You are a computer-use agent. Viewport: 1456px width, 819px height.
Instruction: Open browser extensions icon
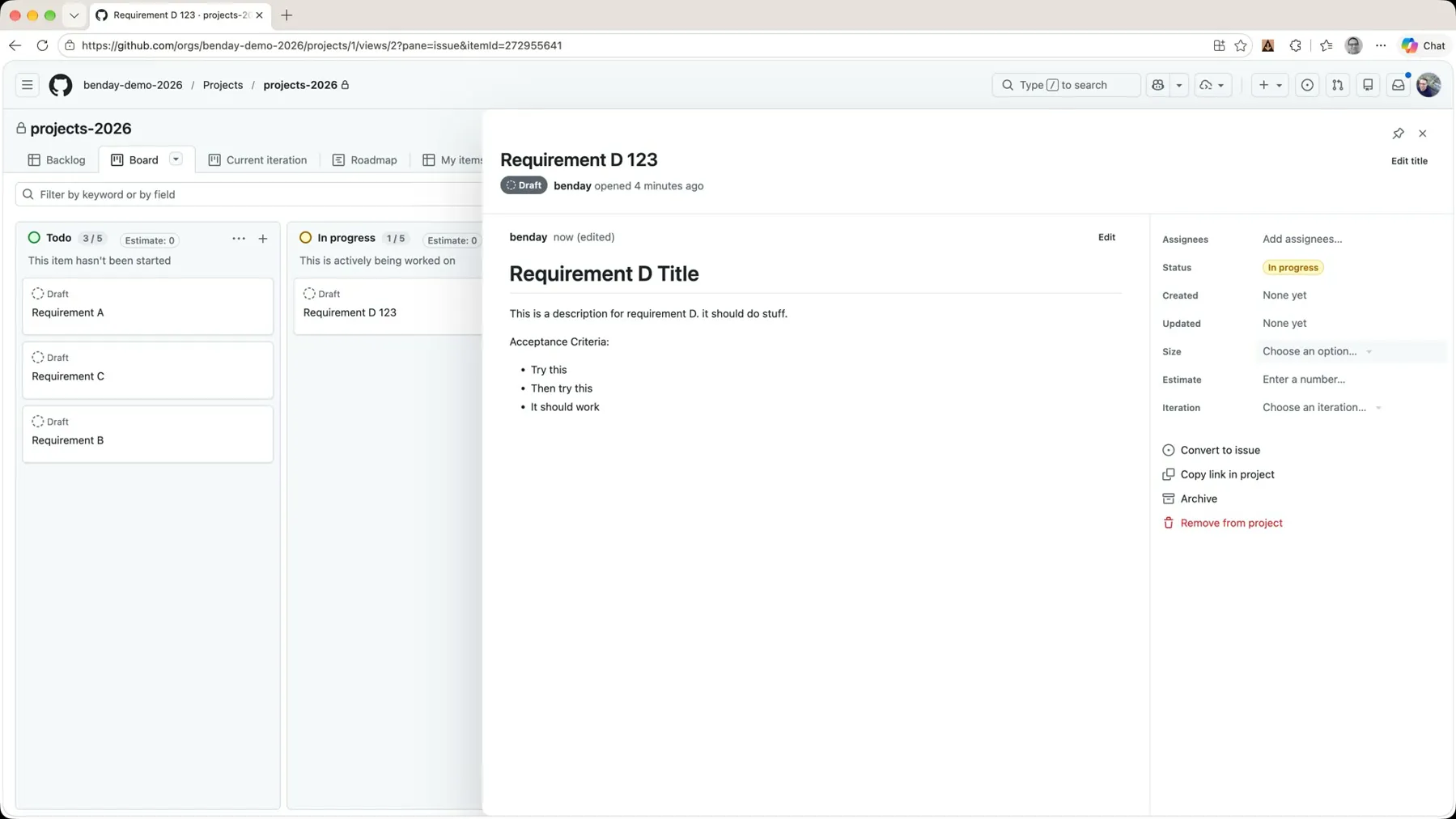pyautogui.click(x=1296, y=45)
